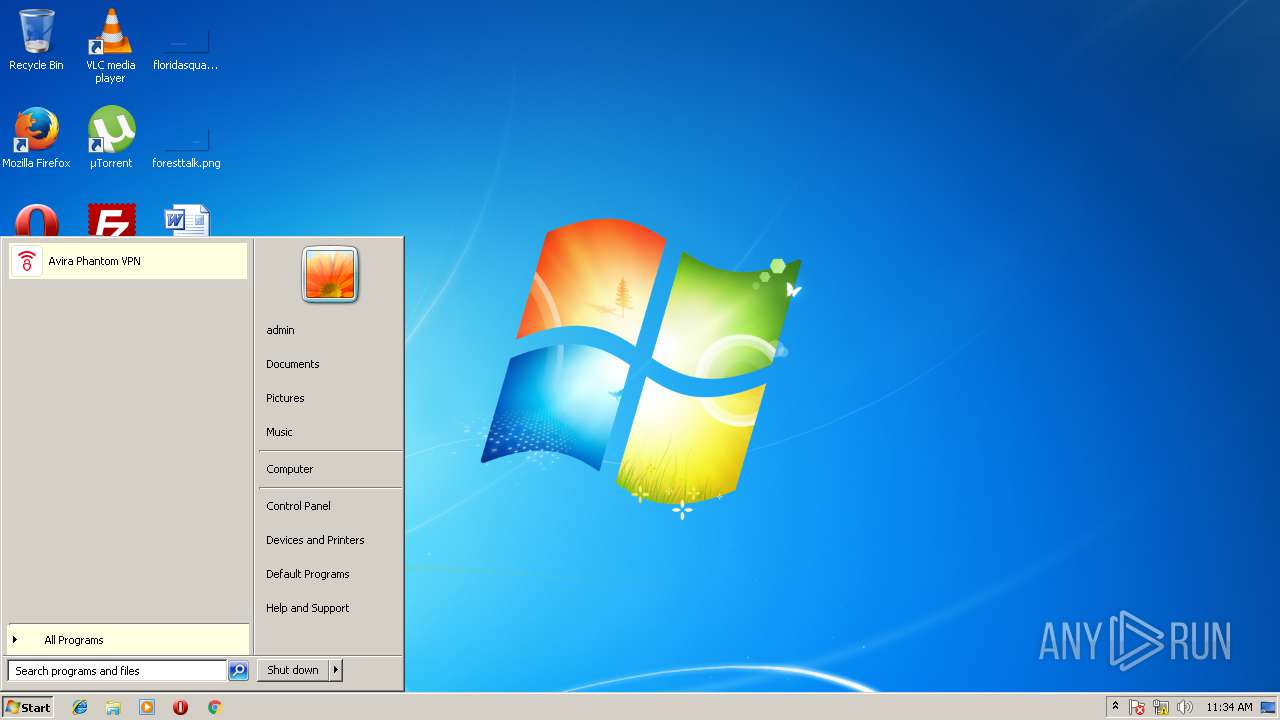Viewport: 1280px width, 720px height.
Task: Select the floridasqua... desktop file
Action: [x=186, y=47]
